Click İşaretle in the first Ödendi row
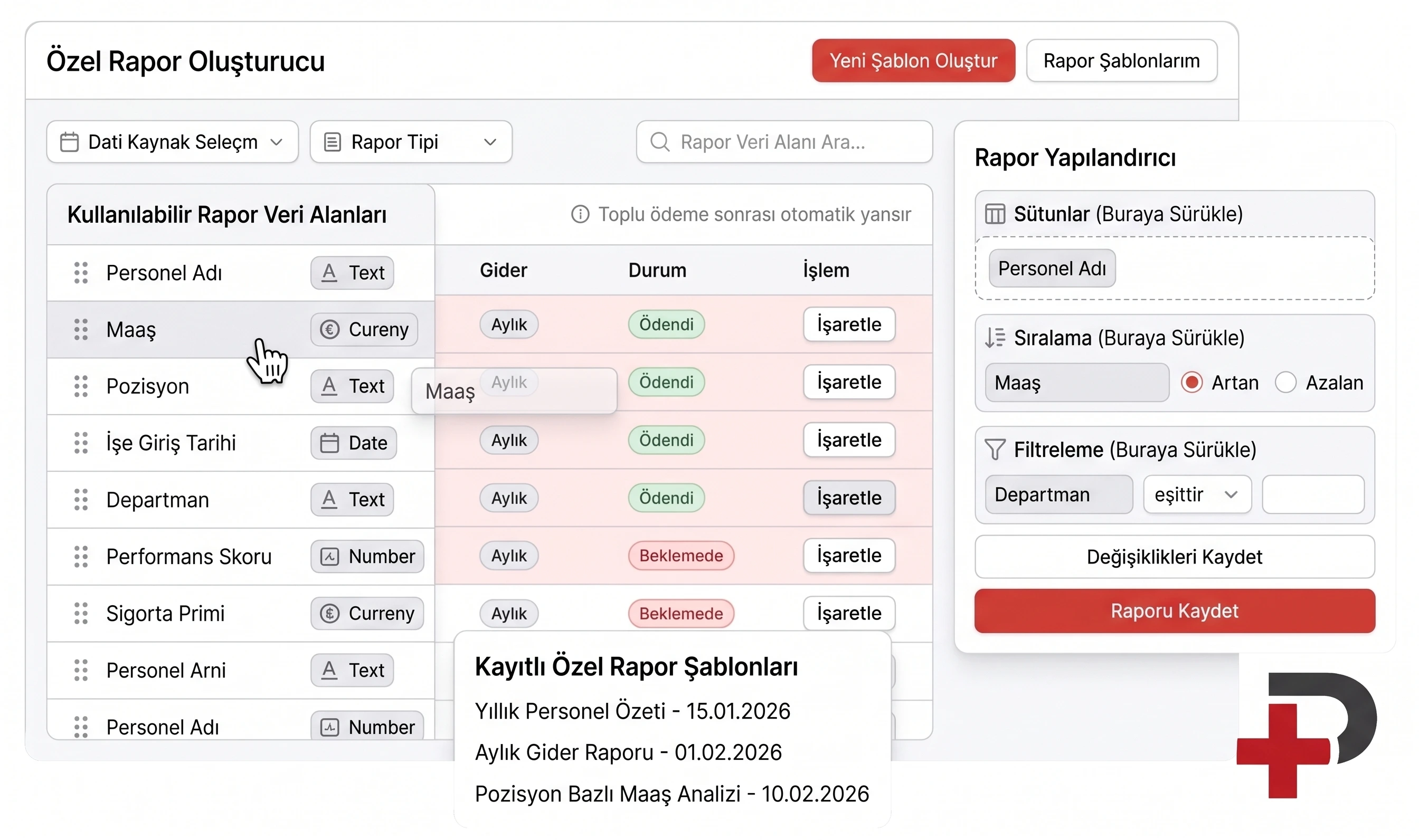1419x840 pixels. pos(849,324)
